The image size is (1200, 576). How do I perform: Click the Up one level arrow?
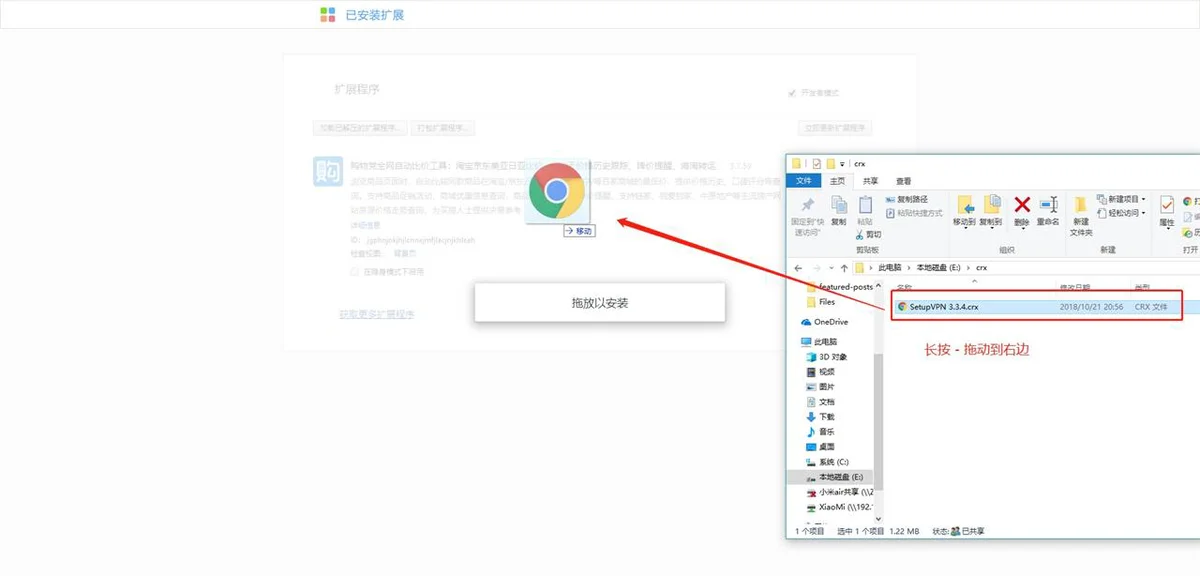pos(846,268)
